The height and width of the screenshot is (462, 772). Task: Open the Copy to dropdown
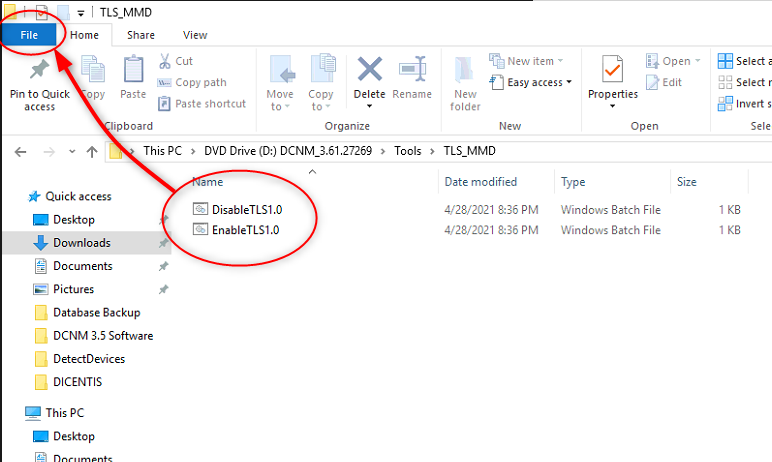321,83
